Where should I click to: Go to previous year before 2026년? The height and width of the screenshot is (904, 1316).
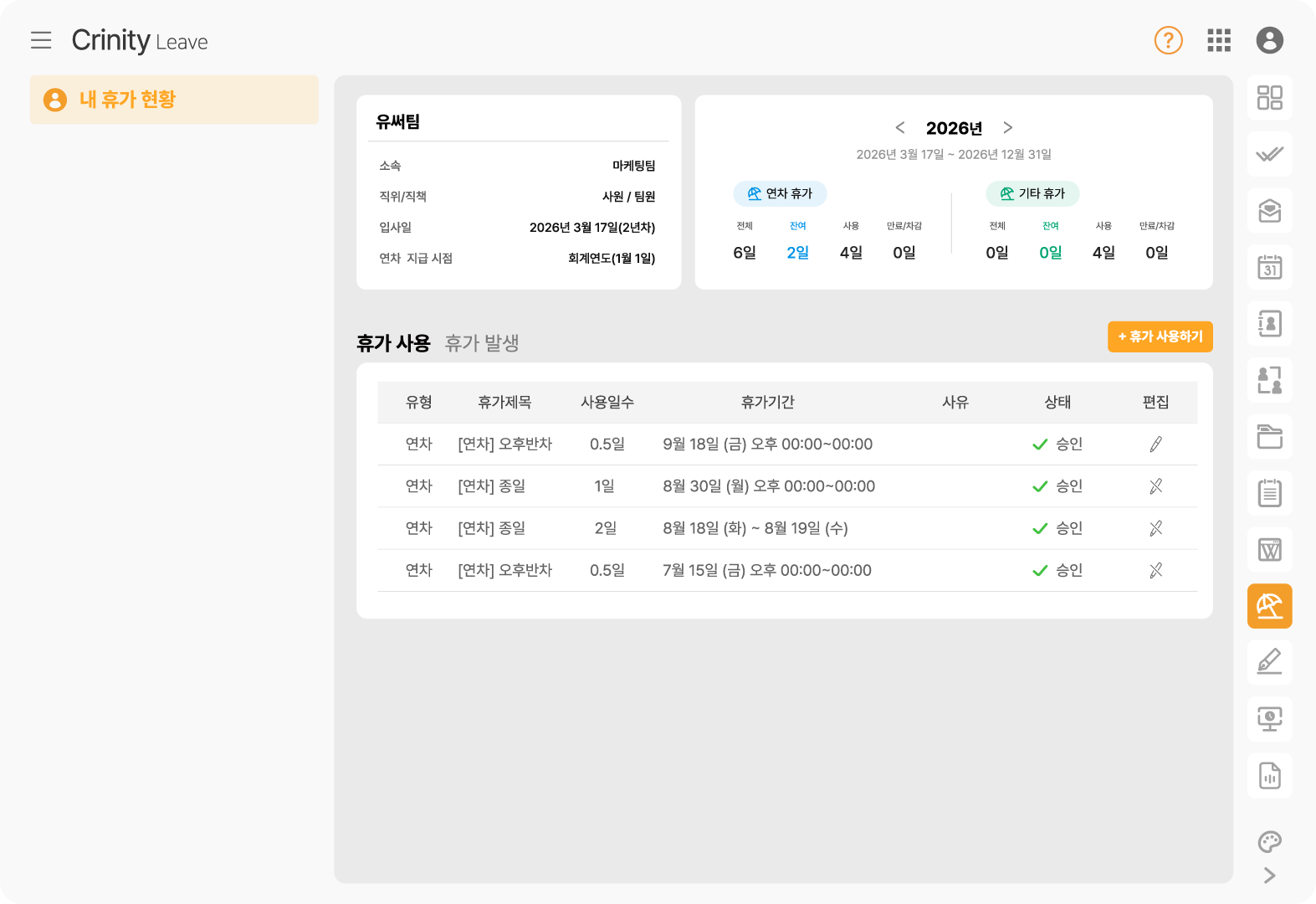(900, 127)
